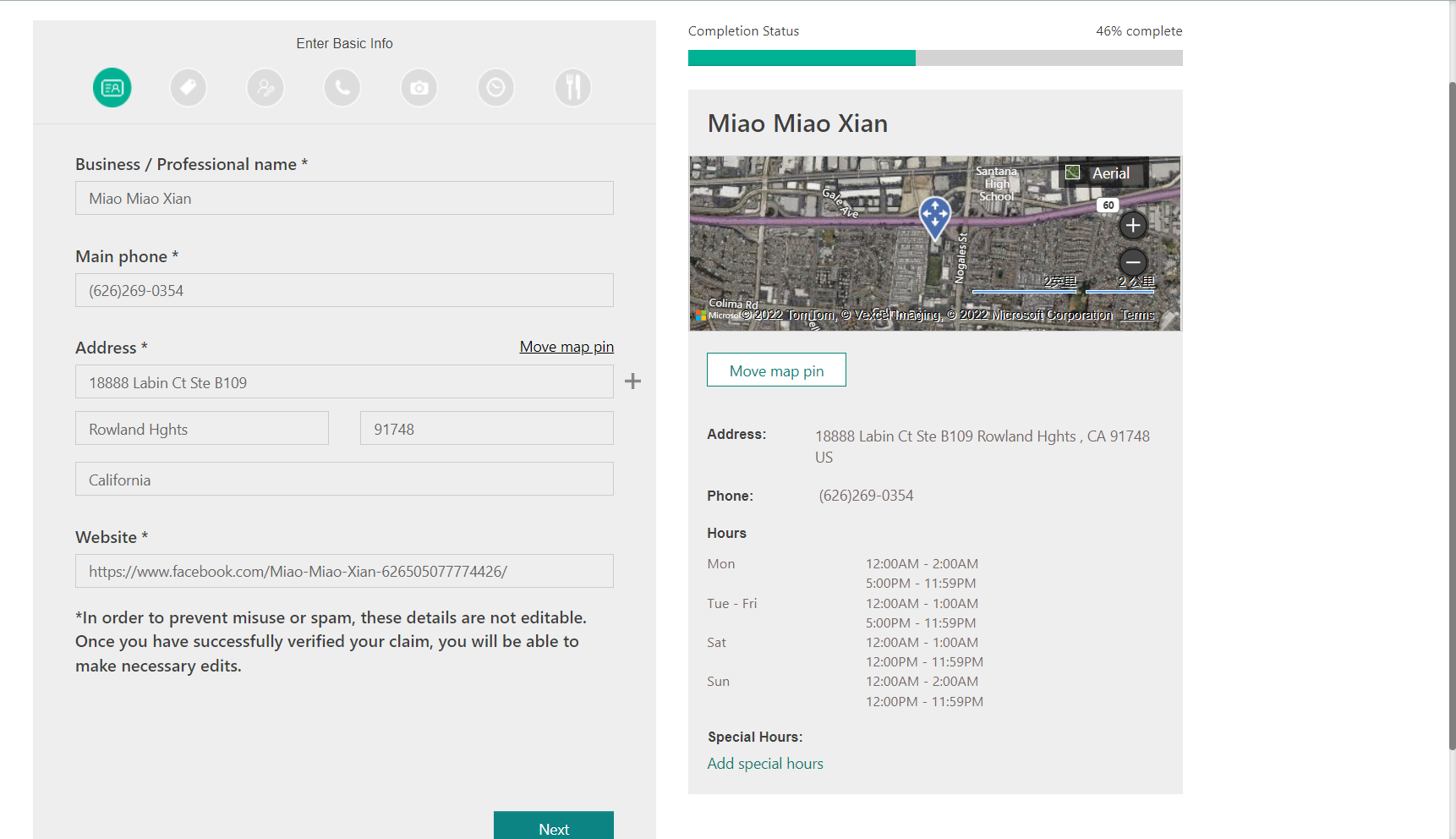Zoom in on the map
Image resolution: width=1456 pixels, height=839 pixels.
coord(1133,226)
